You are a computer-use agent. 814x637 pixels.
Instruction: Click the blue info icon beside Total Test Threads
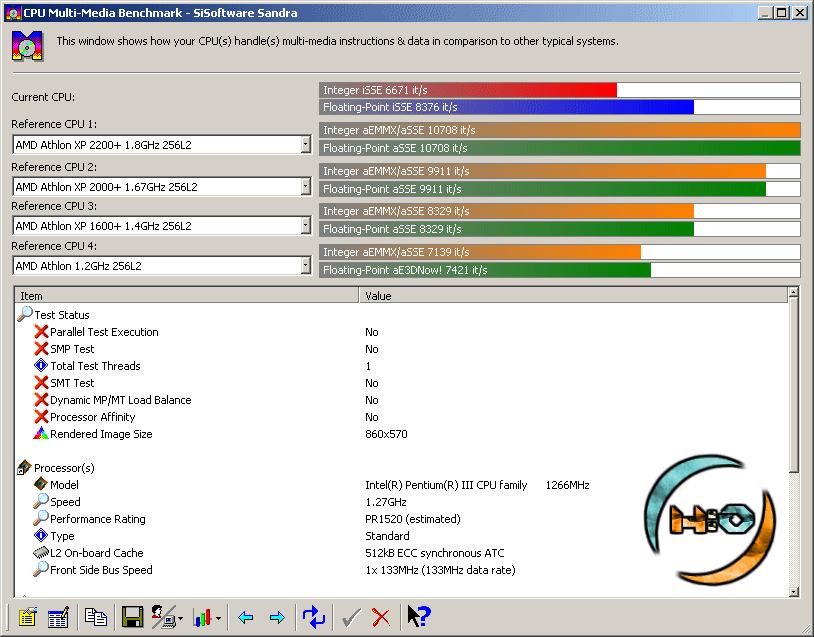click(x=41, y=365)
